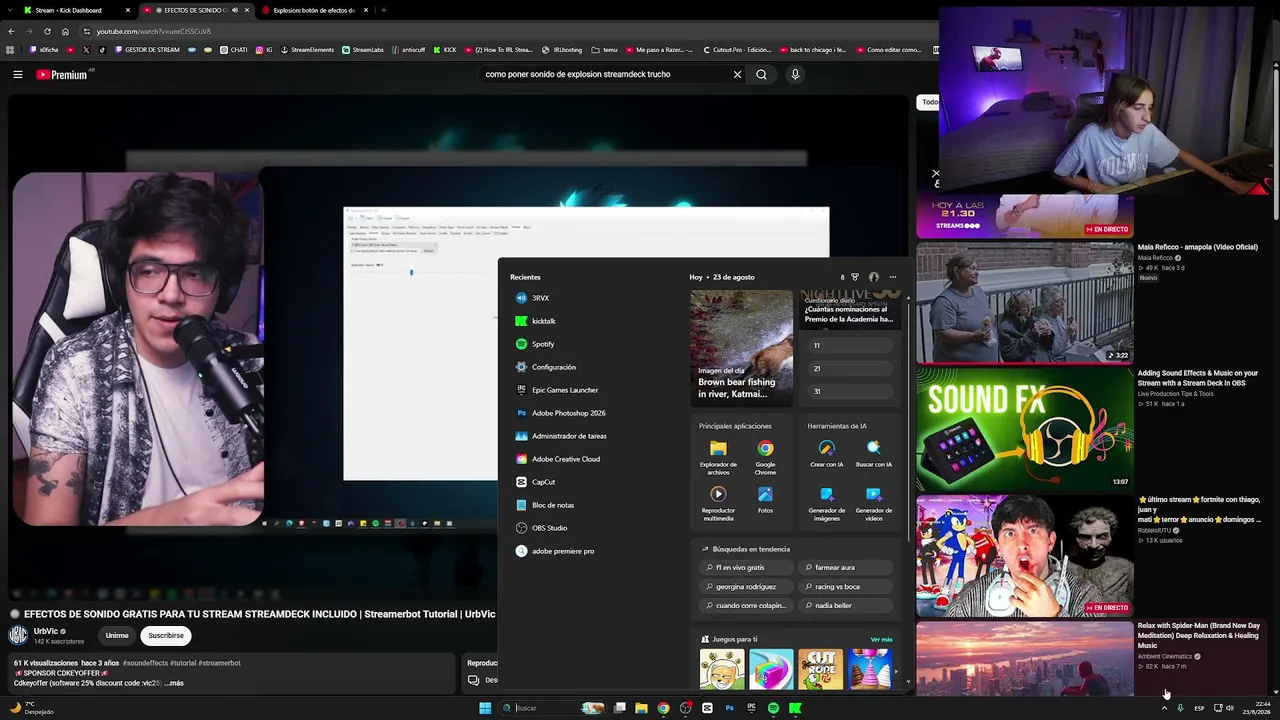Open 'Adding Sound Effects & Music' video thumbnail
The image size is (1280, 720).
click(x=1025, y=430)
